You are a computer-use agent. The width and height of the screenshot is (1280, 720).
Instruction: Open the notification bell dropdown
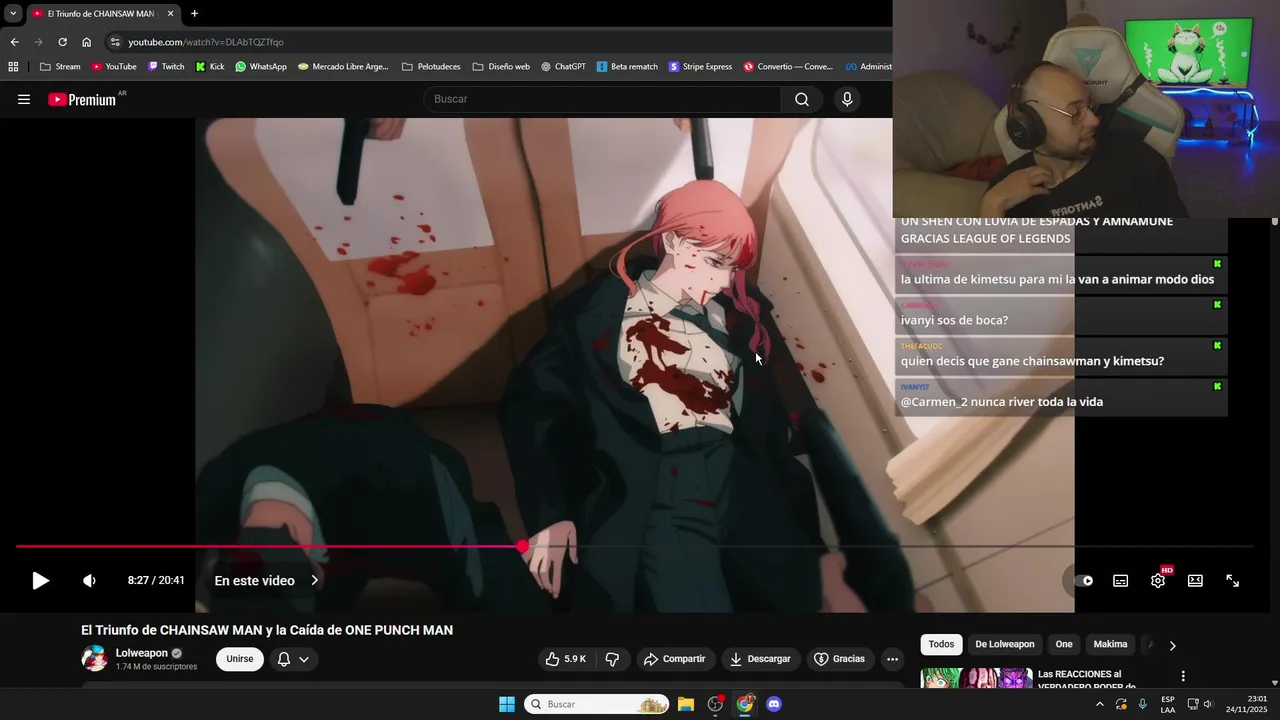coord(293,659)
